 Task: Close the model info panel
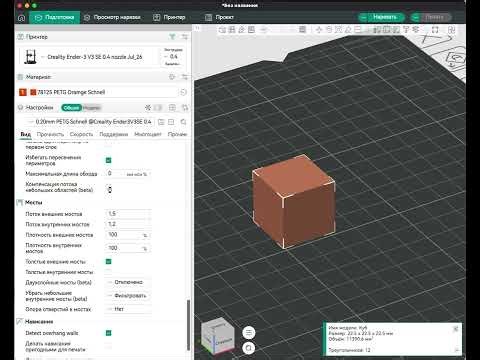(x=456, y=329)
